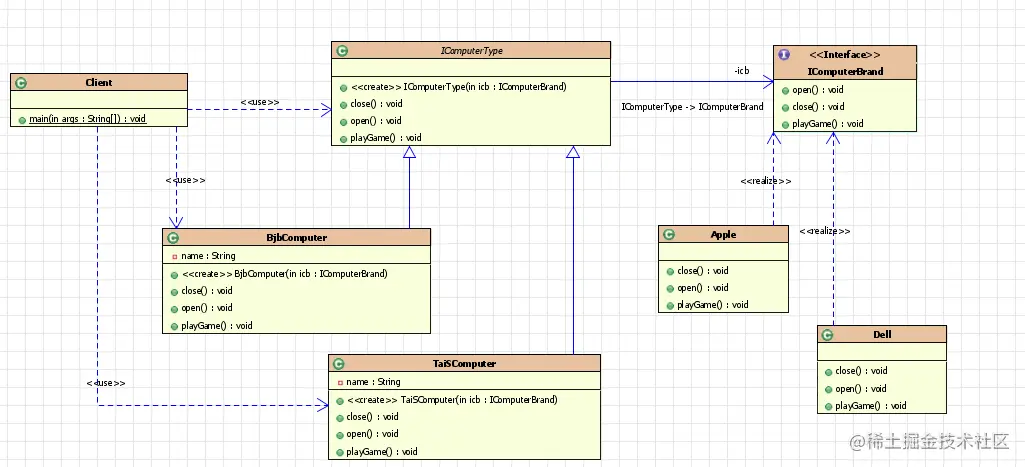Image resolution: width=1025 pixels, height=467 pixels.
Task: Click the green icon of Dell's close()
Action: [829, 371]
